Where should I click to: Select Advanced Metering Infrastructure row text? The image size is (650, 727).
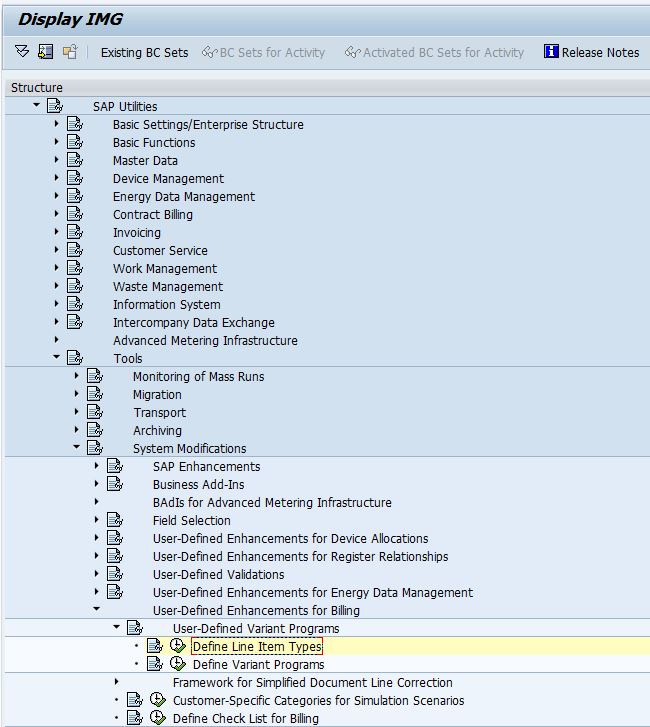205,340
